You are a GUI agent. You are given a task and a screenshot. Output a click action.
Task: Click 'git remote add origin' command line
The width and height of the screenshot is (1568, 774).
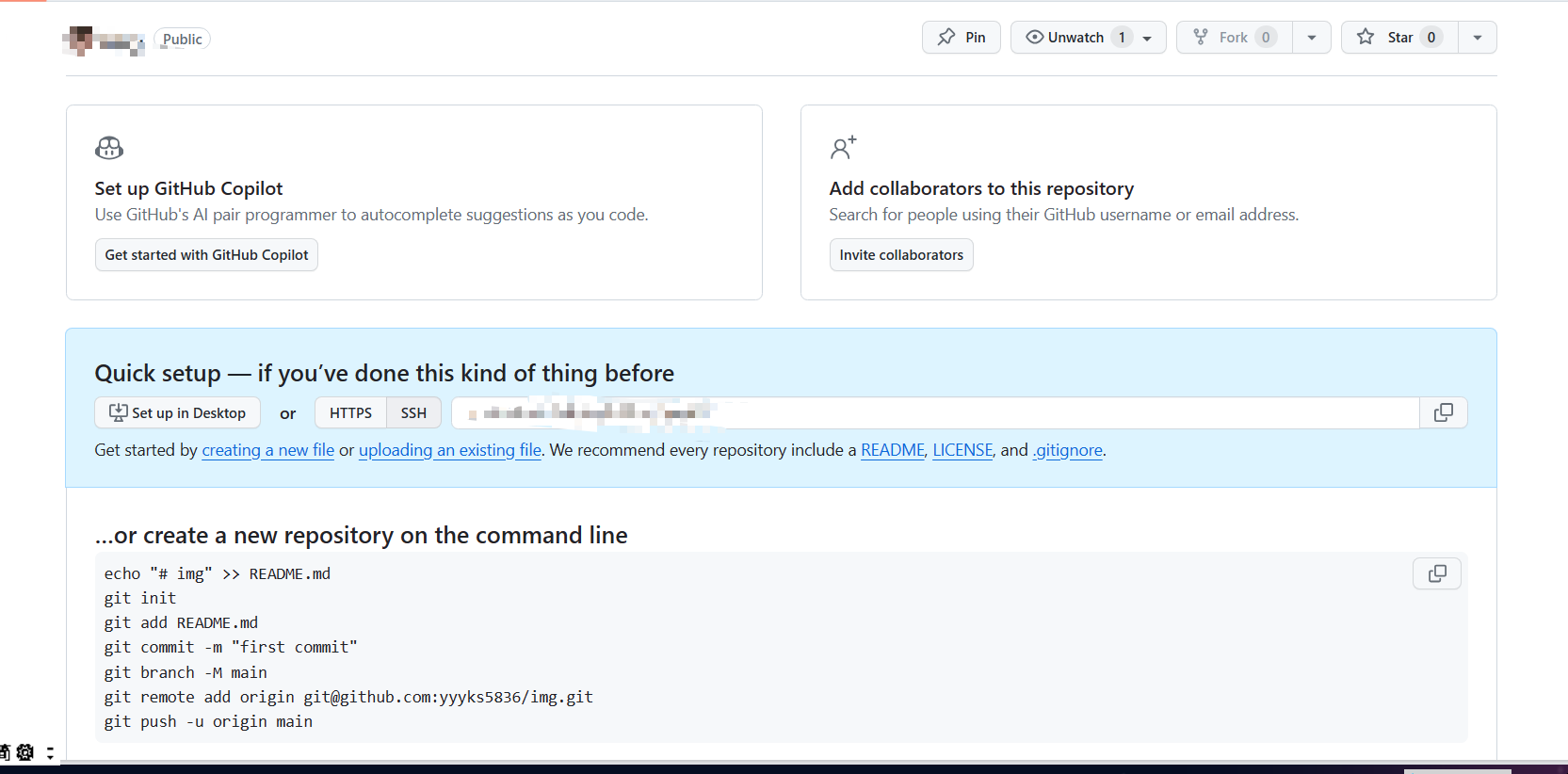(x=348, y=697)
